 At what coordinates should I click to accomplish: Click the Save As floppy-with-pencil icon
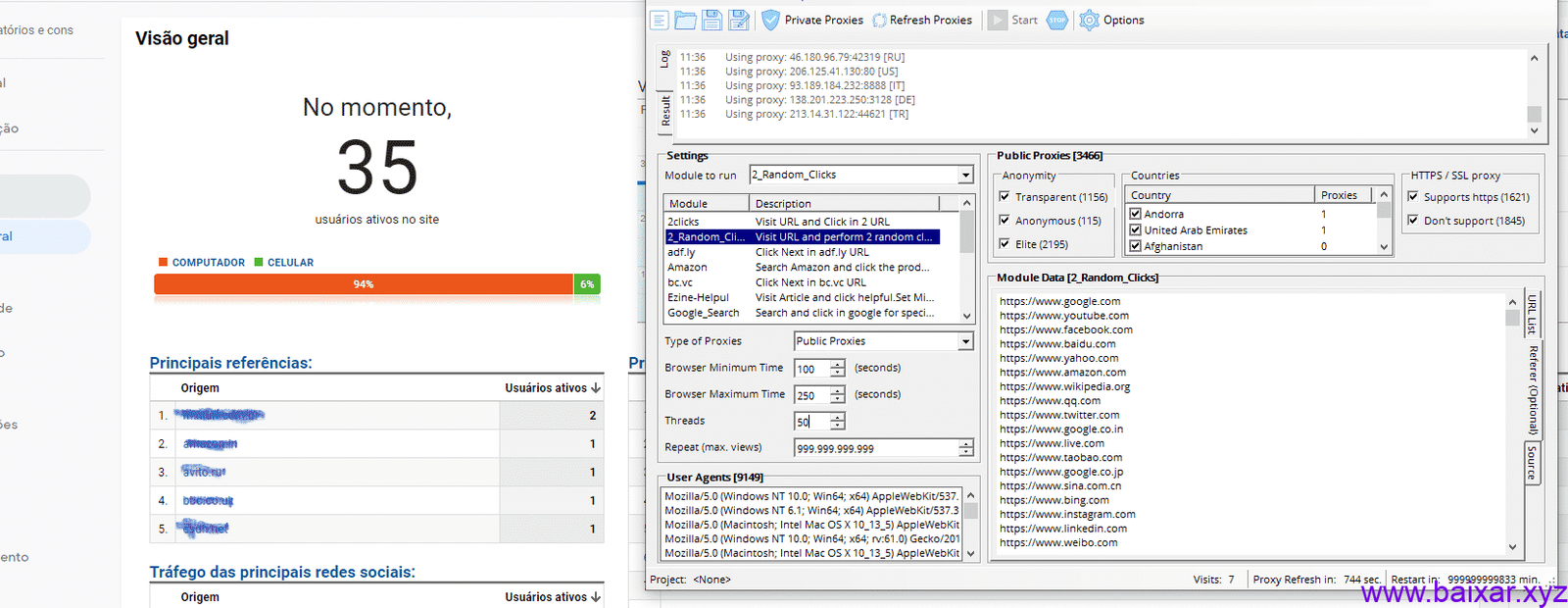point(739,20)
